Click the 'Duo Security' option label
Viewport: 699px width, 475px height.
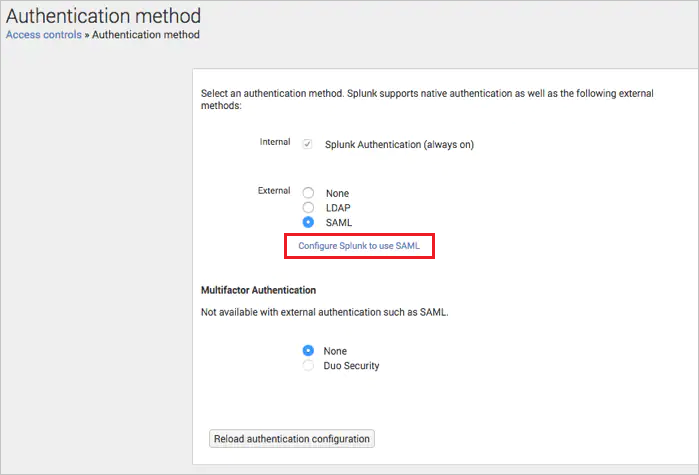[x=351, y=366]
